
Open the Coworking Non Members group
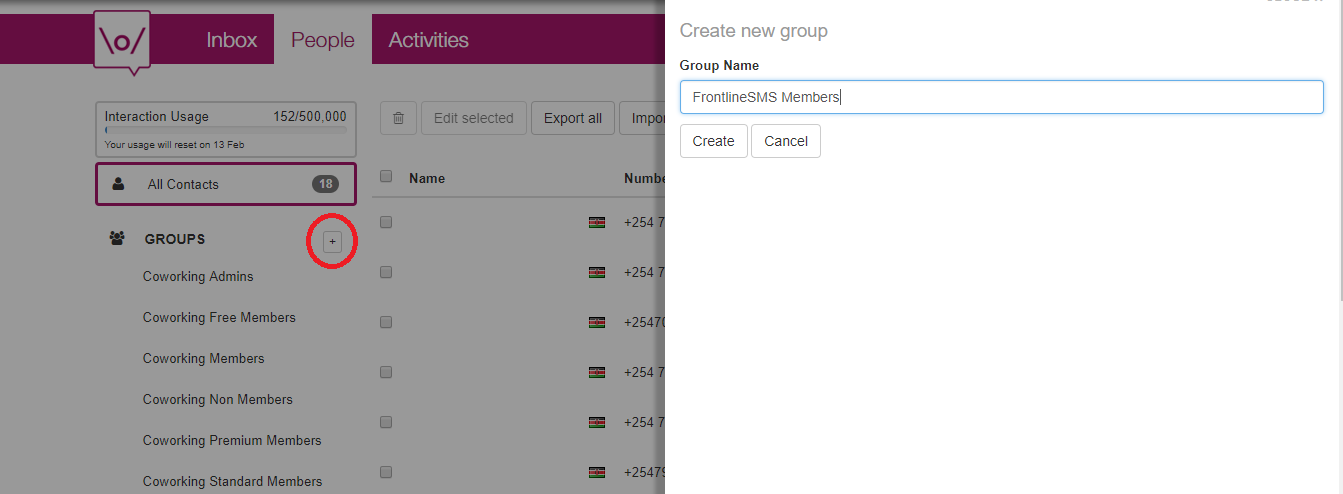point(218,399)
